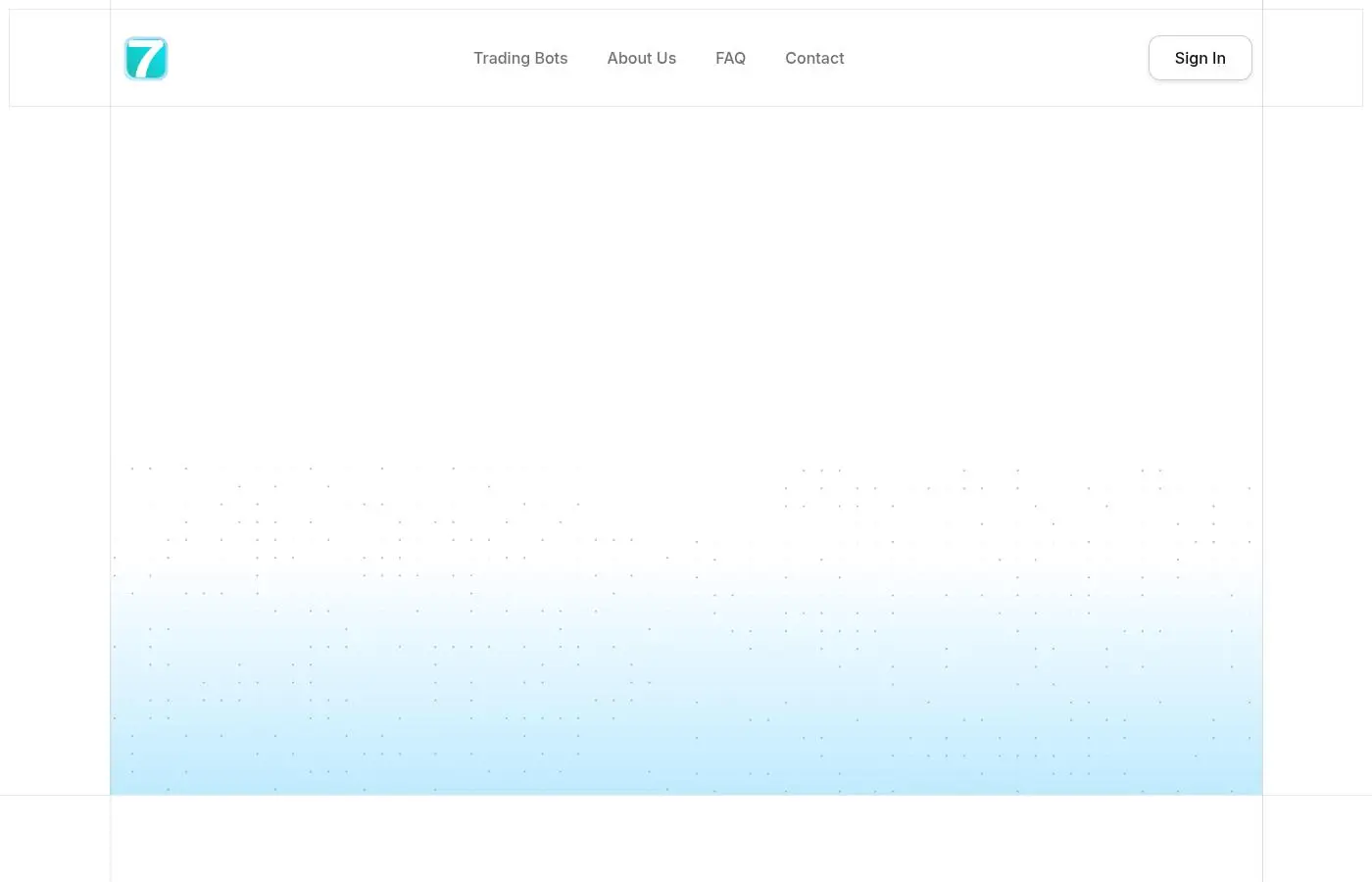Go to the About Us section
The height and width of the screenshot is (882, 1372).
pyautogui.click(x=641, y=58)
